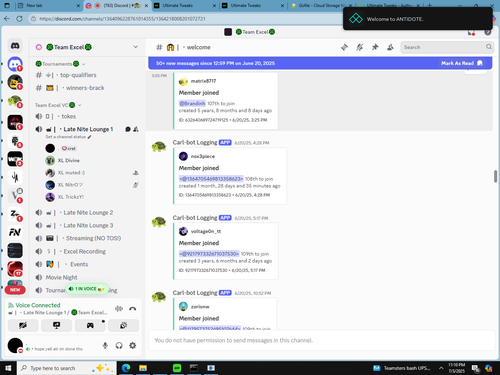Open the help icon at top right
The height and width of the screenshot is (375, 500).
click(x=488, y=32)
